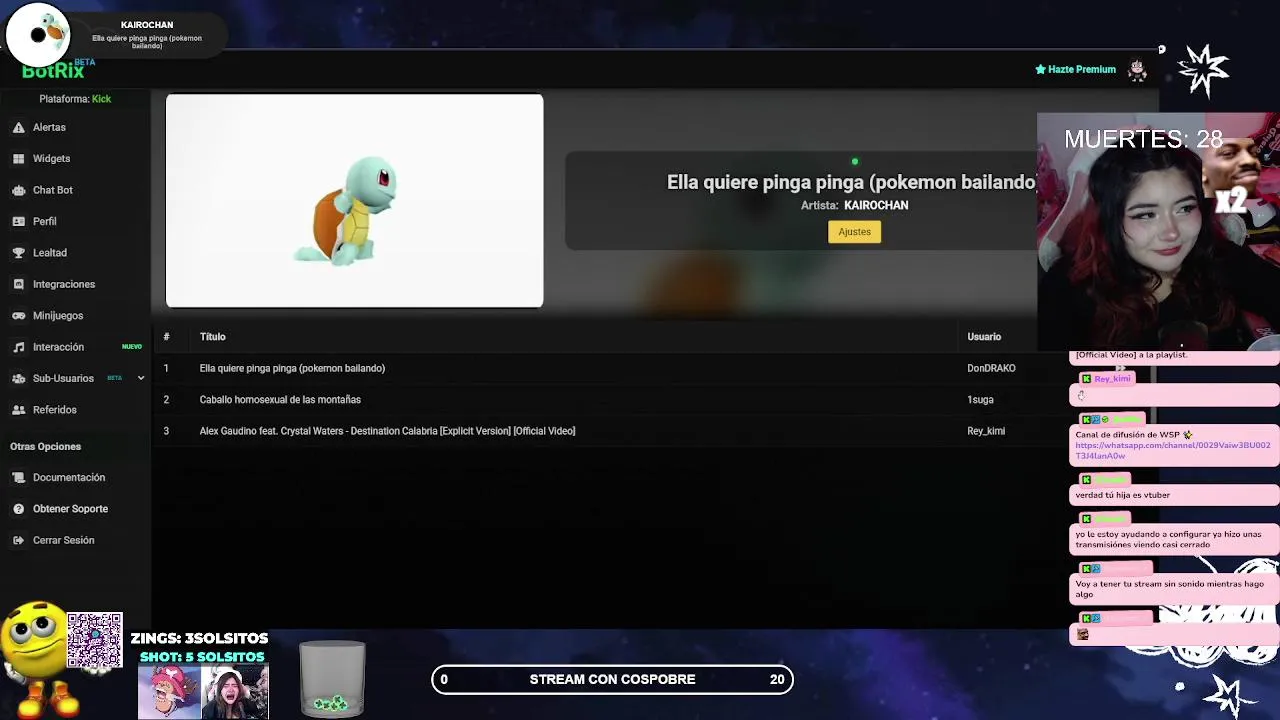This screenshot has height=720, width=1280.
Task: Open the Documentación link
Action: click(69, 478)
